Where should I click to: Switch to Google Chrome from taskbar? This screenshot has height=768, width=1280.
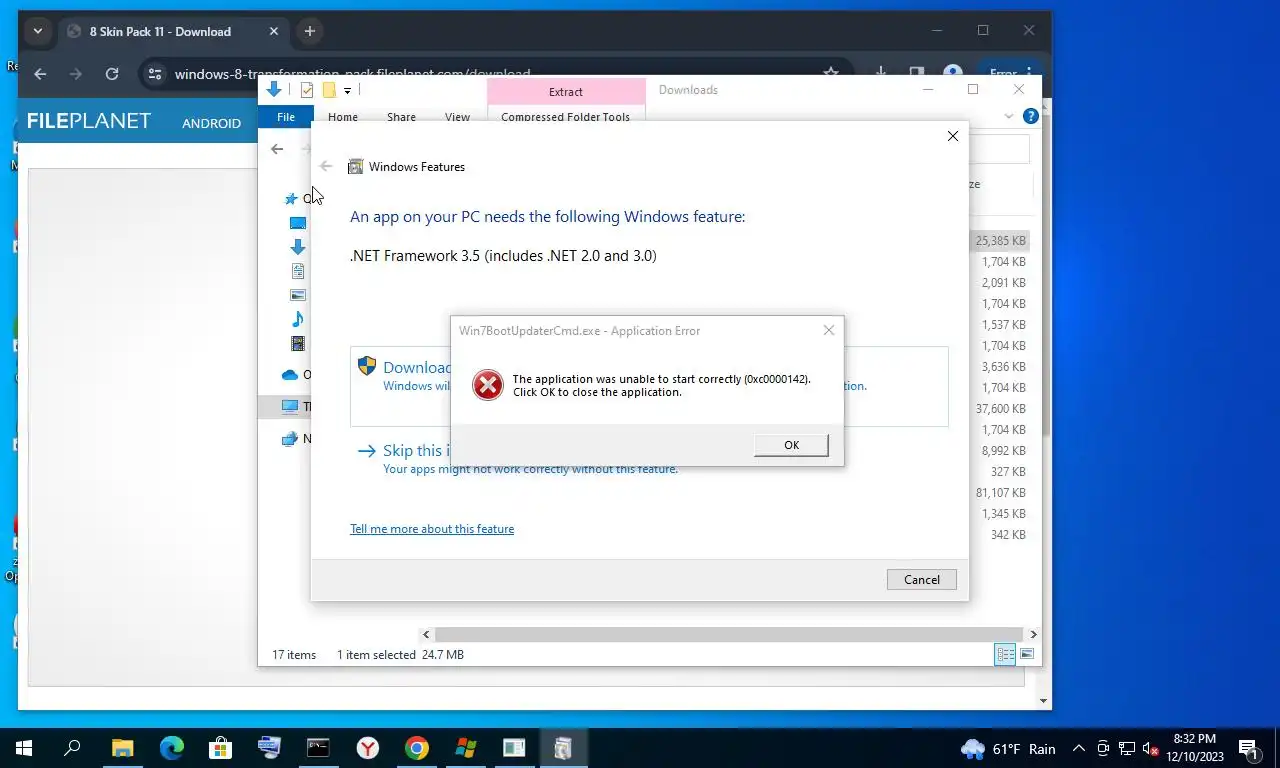tap(416, 748)
